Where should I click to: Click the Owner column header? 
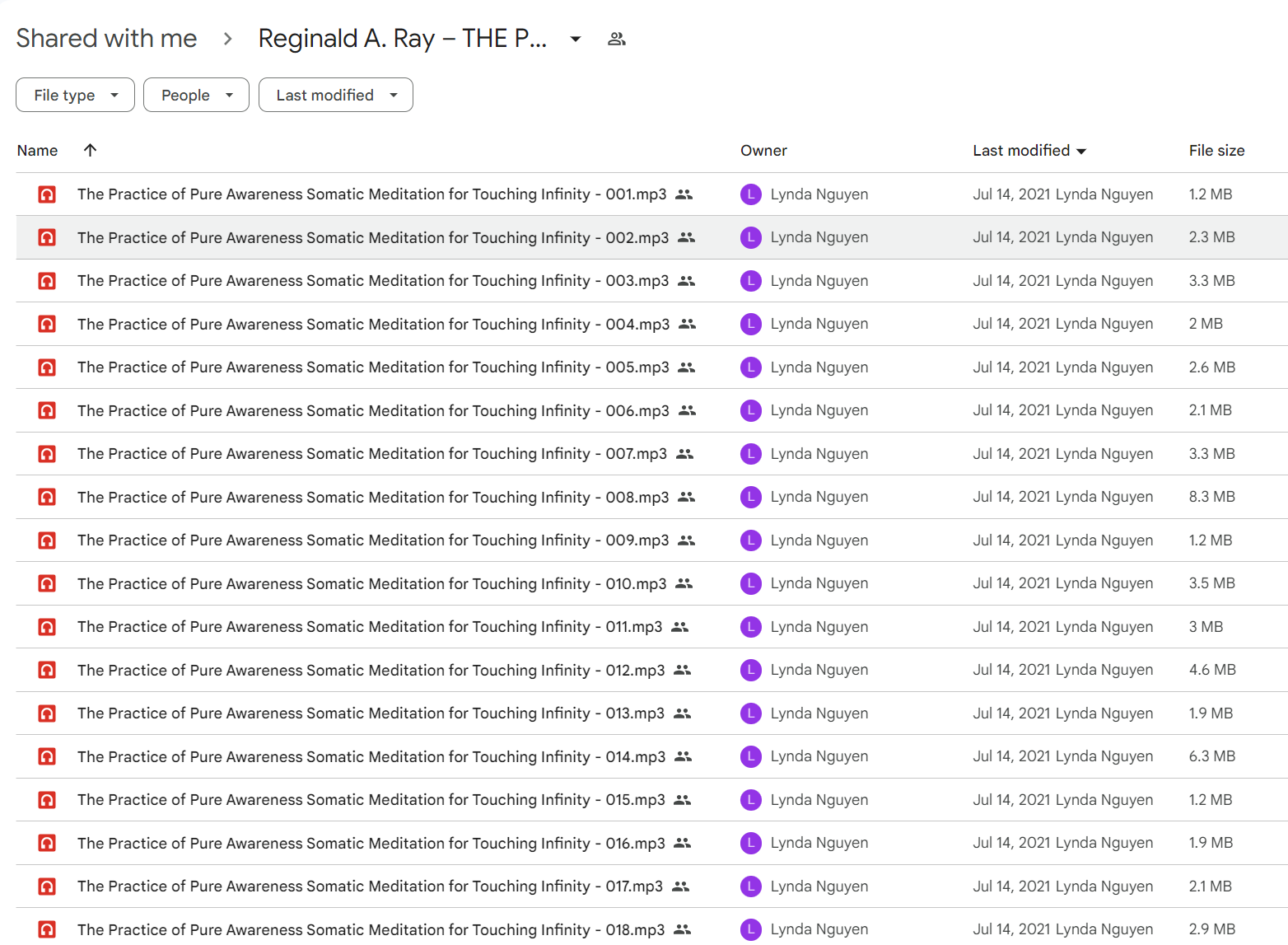[x=763, y=151]
